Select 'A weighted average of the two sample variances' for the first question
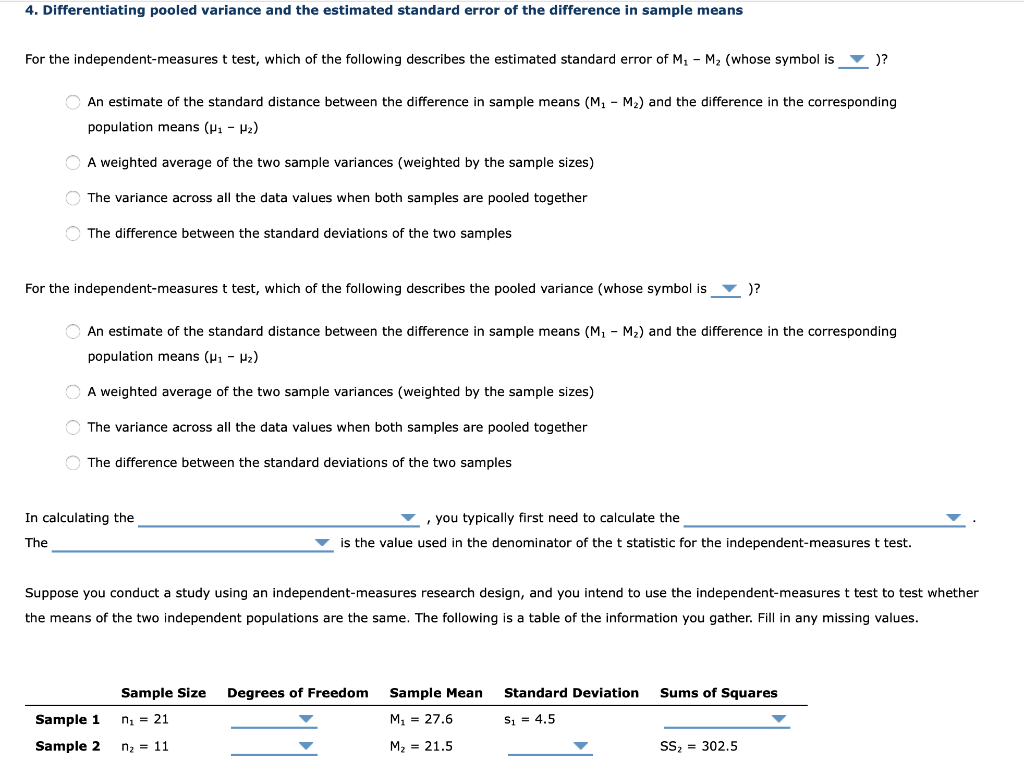 [x=72, y=162]
